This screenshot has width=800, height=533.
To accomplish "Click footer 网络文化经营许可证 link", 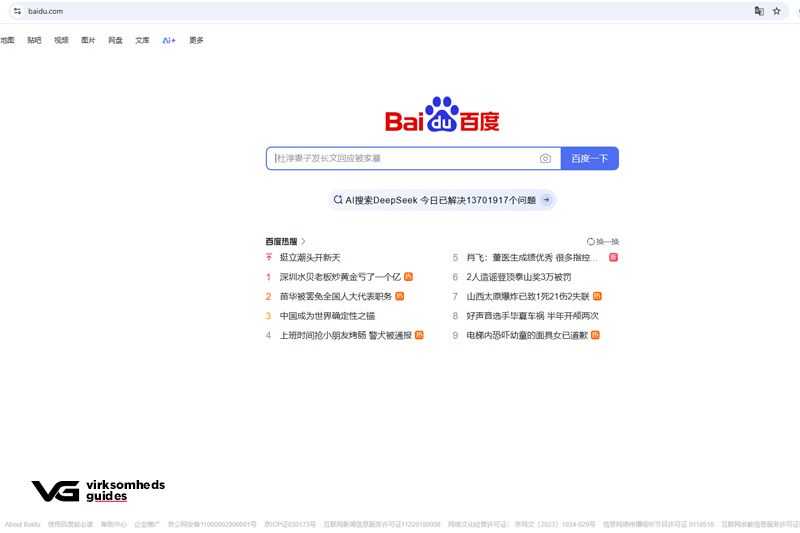I will point(521,524).
